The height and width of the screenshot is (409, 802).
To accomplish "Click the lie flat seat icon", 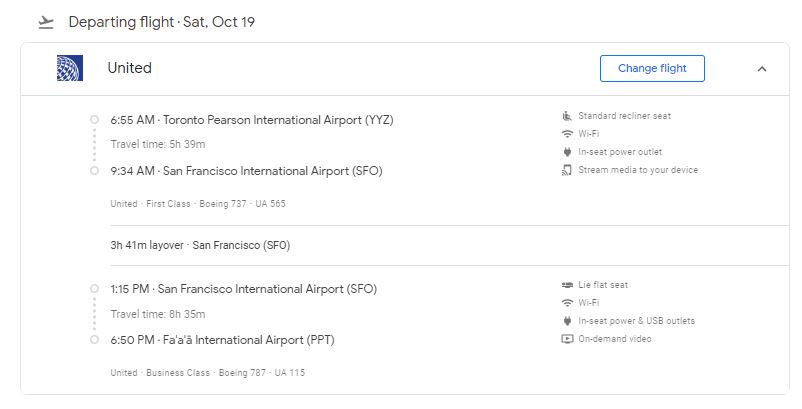I will pos(567,285).
